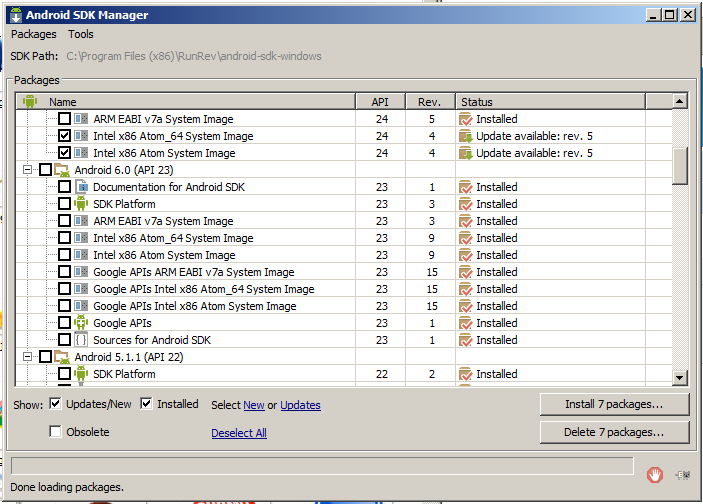The height and width of the screenshot is (504, 703).
Task: Click Android 6.0 folder icon
Action: (62, 170)
